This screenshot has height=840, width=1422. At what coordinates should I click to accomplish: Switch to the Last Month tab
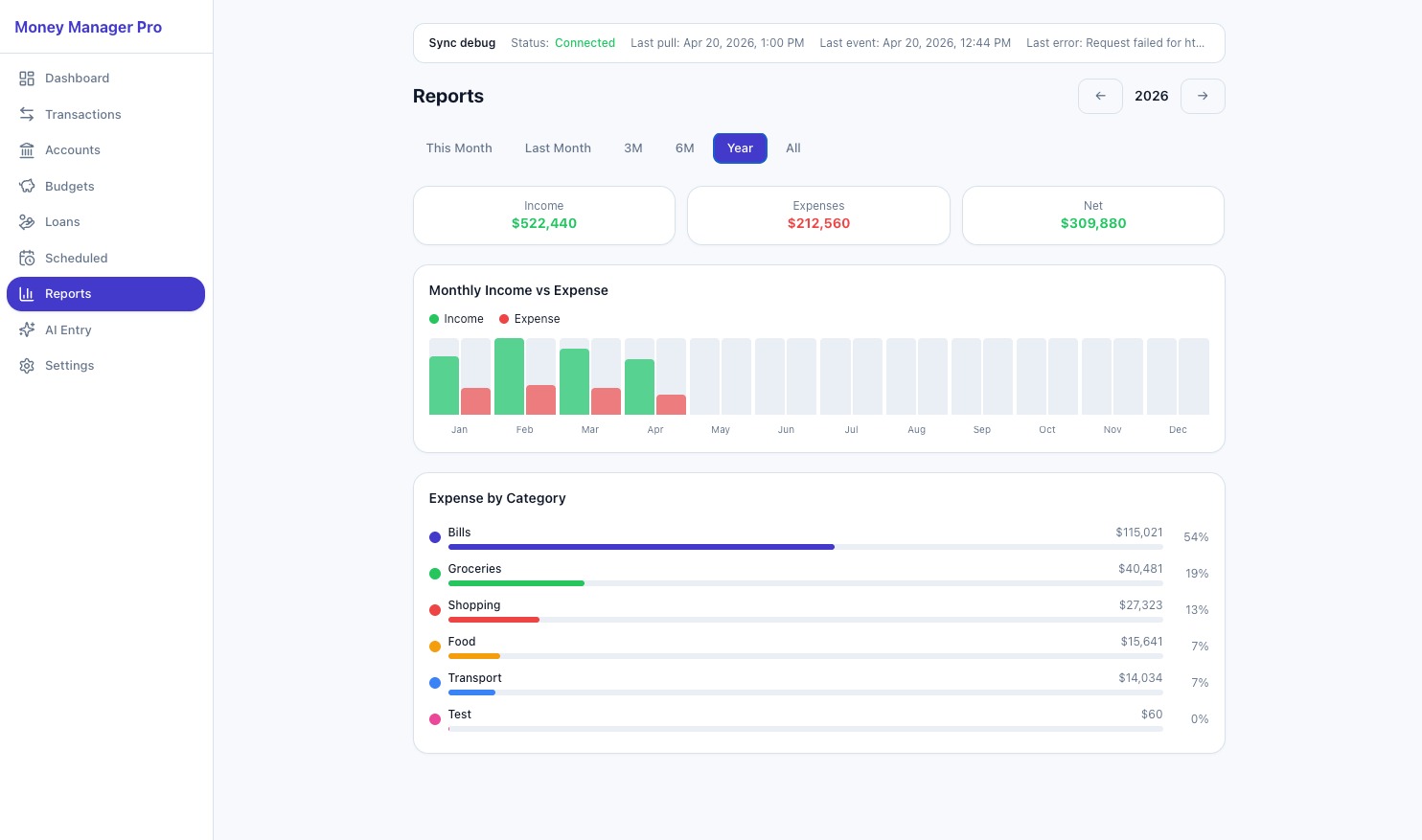(558, 148)
